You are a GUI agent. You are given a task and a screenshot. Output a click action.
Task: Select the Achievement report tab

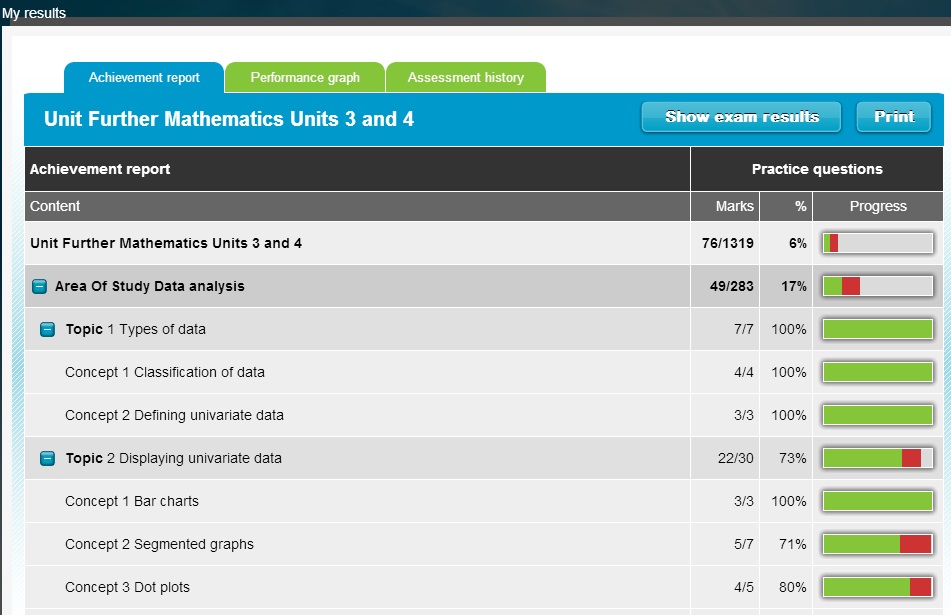pyautogui.click(x=144, y=78)
